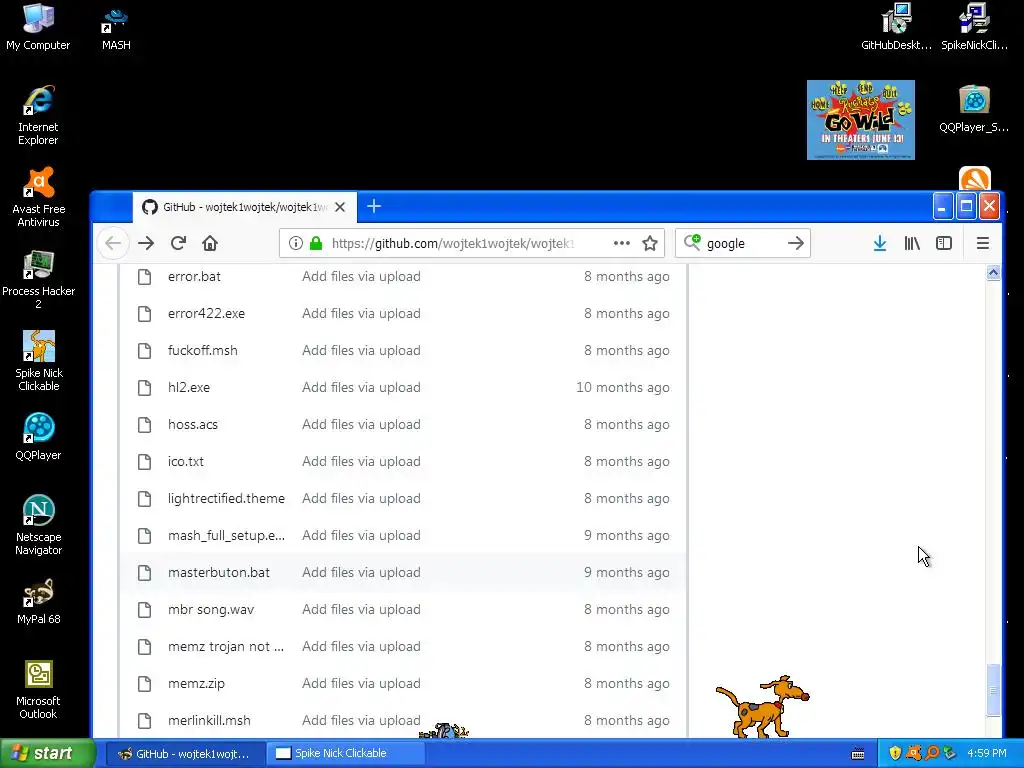
Task: Open the Windows Start menu
Action: 48,753
